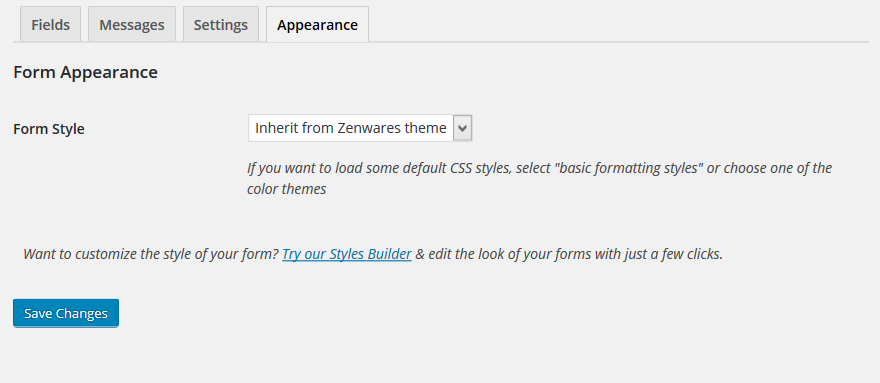Go to the Settings tab

(221, 24)
